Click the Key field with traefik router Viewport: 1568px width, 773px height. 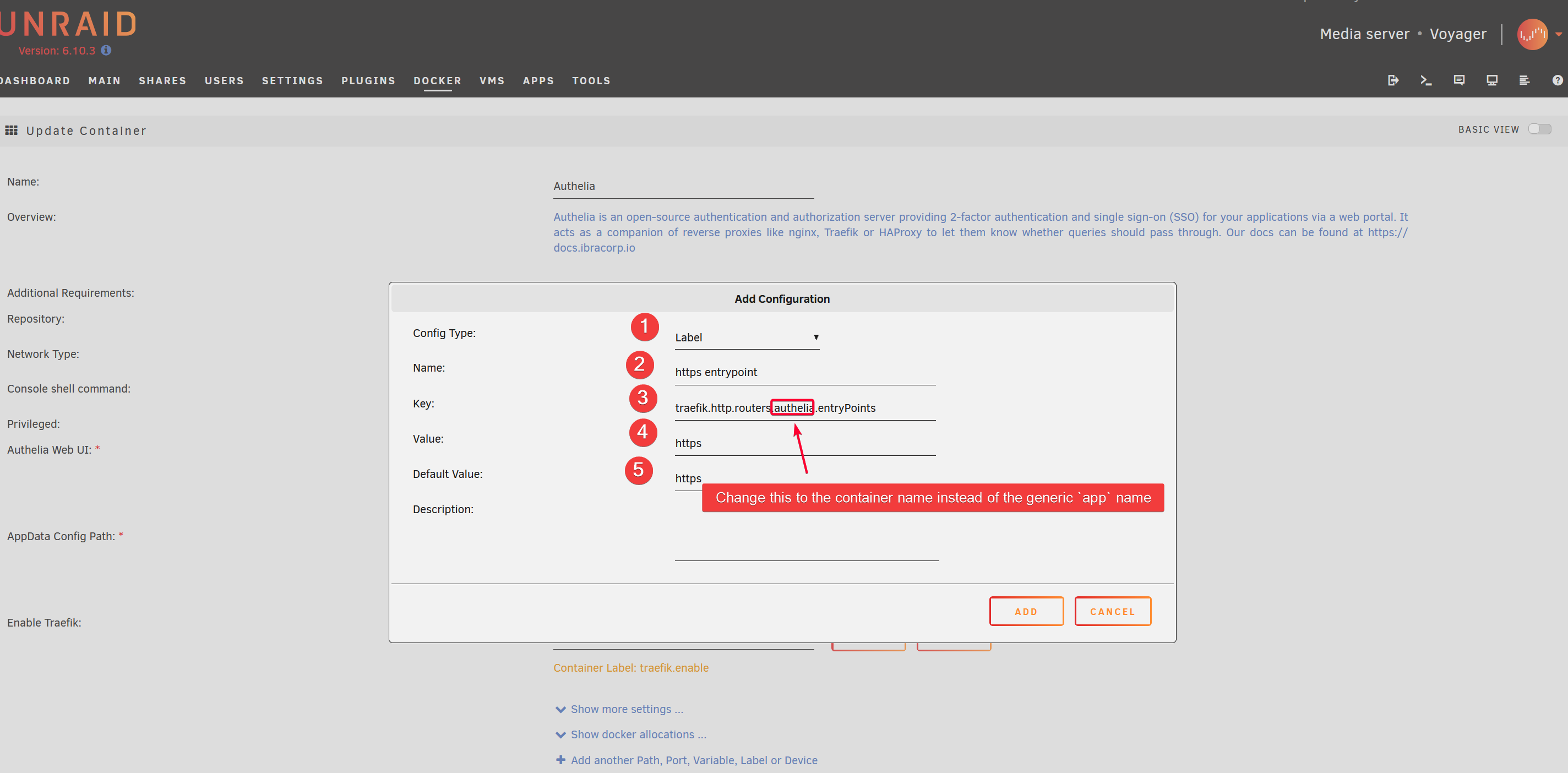[x=805, y=408]
